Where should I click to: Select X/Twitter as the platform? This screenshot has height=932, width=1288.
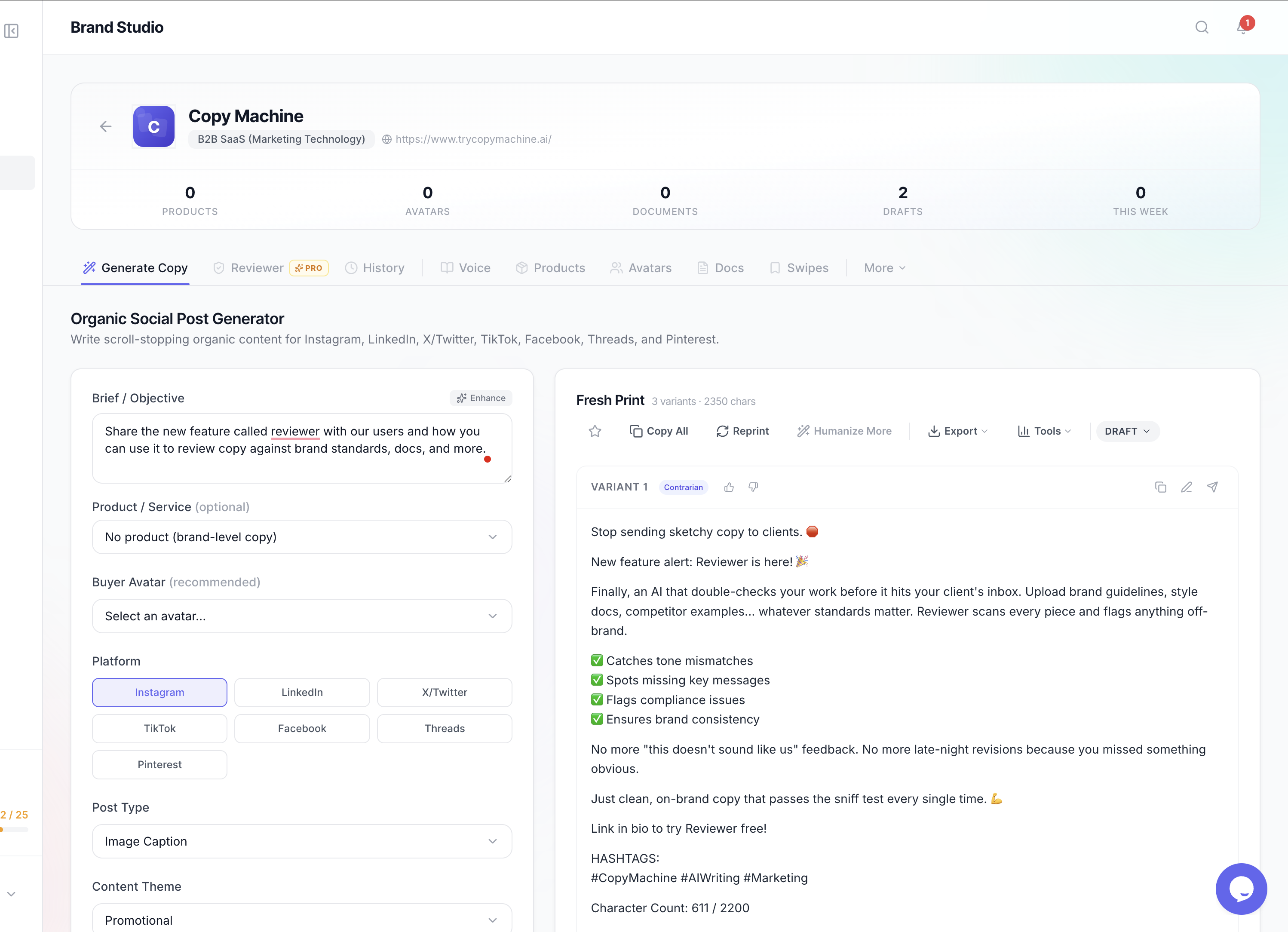point(444,692)
